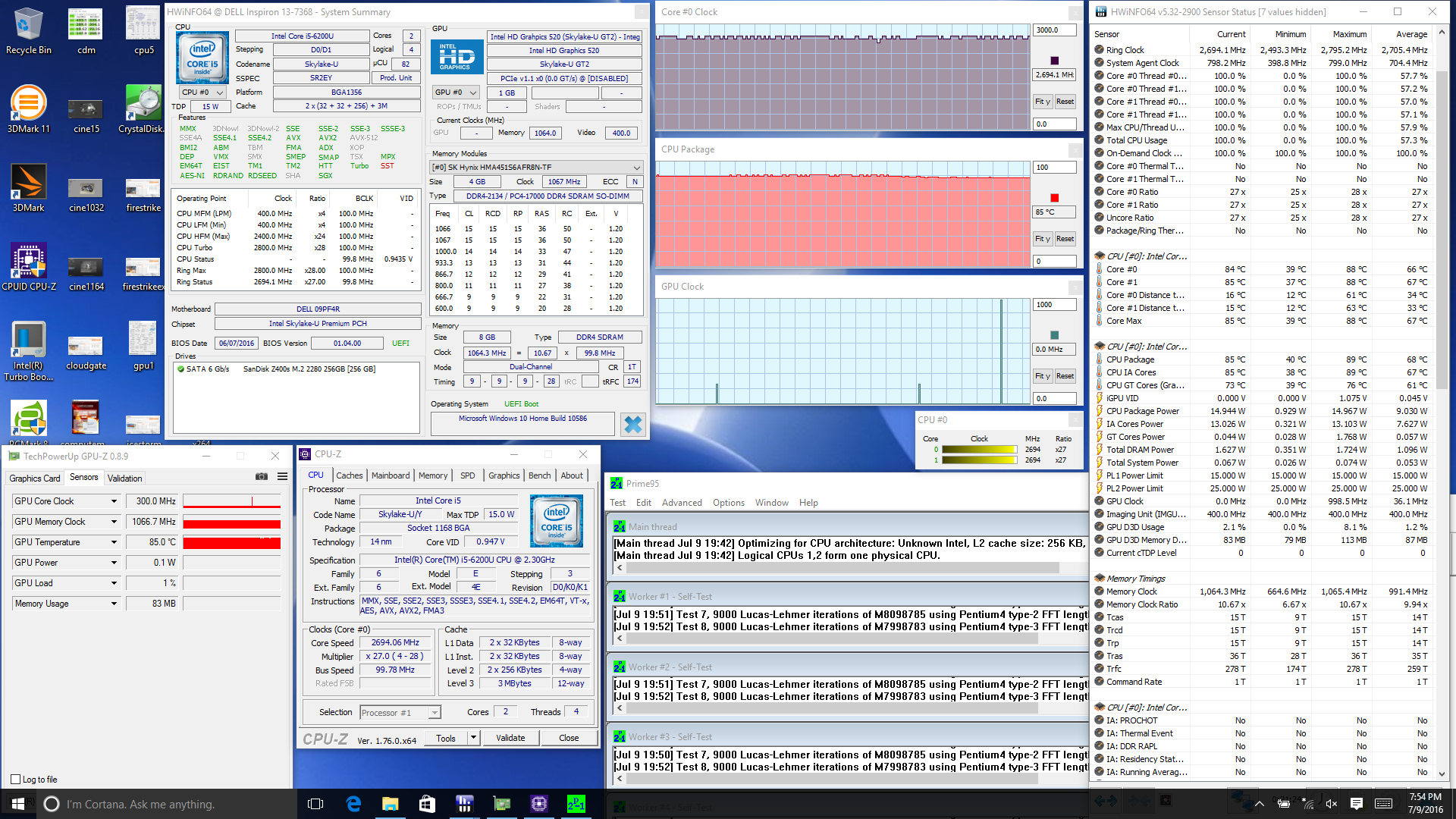Open the Options menu in Prime95

[729, 503]
